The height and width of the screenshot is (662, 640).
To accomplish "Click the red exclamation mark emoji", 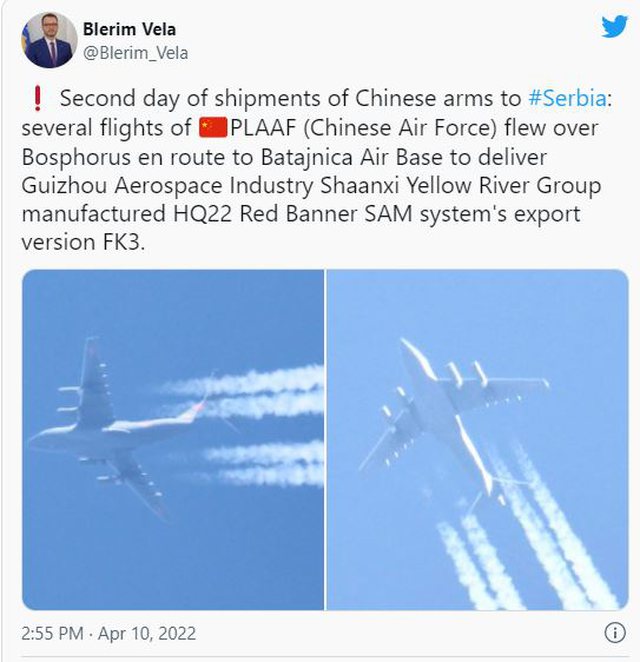I will (x=38, y=98).
